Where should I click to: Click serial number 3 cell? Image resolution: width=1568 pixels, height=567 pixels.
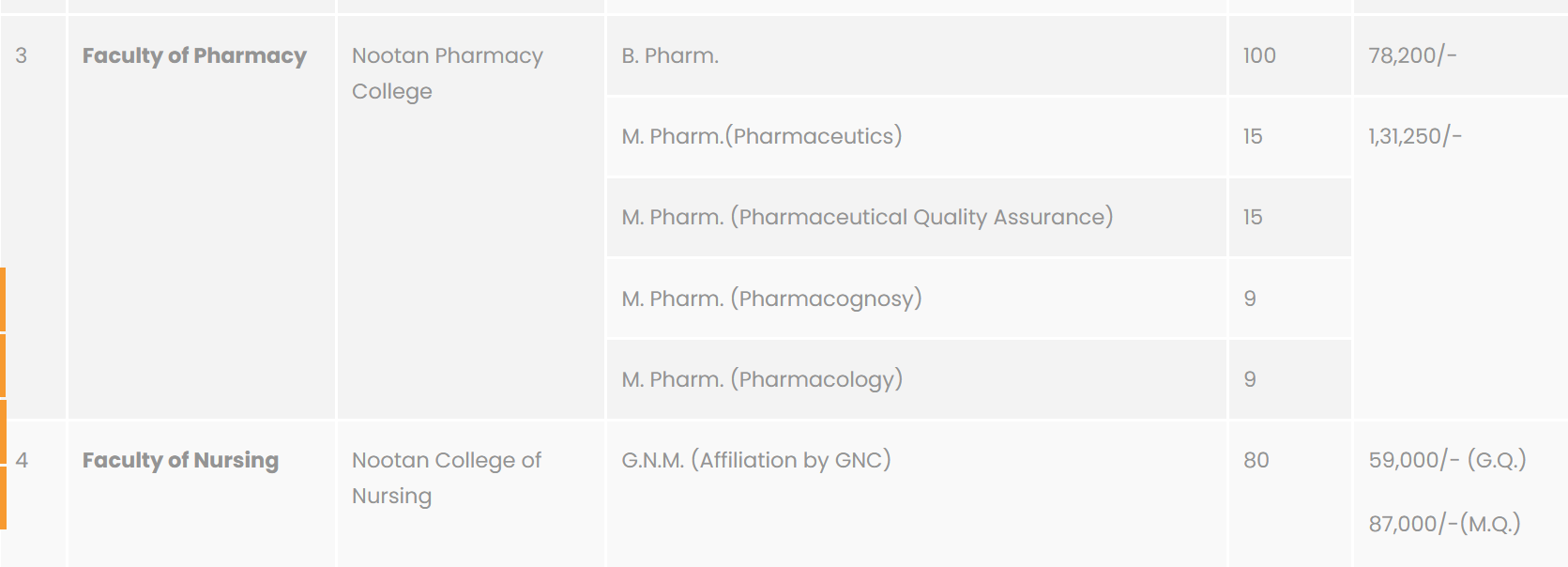[x=21, y=56]
